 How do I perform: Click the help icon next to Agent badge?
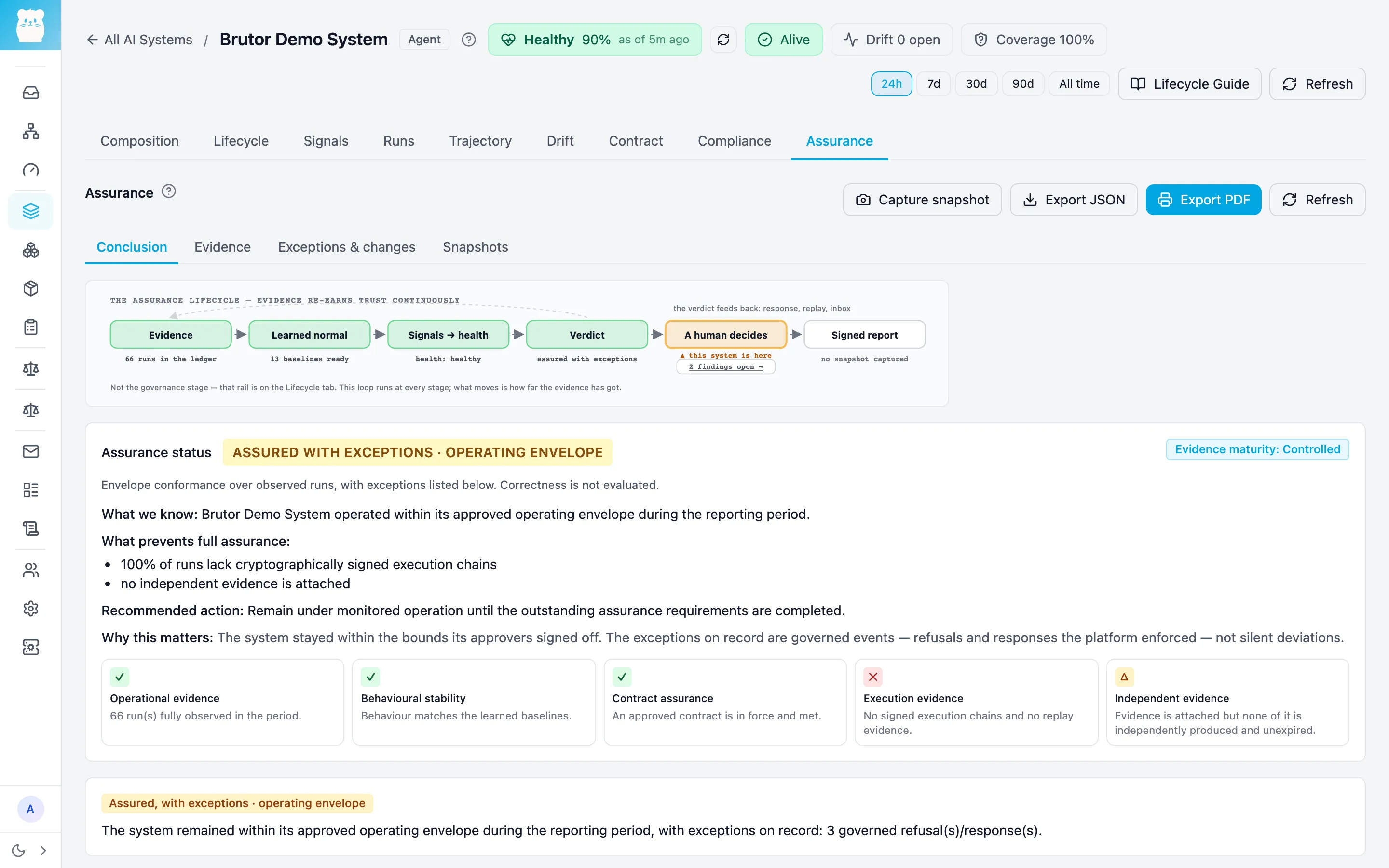[468, 40]
